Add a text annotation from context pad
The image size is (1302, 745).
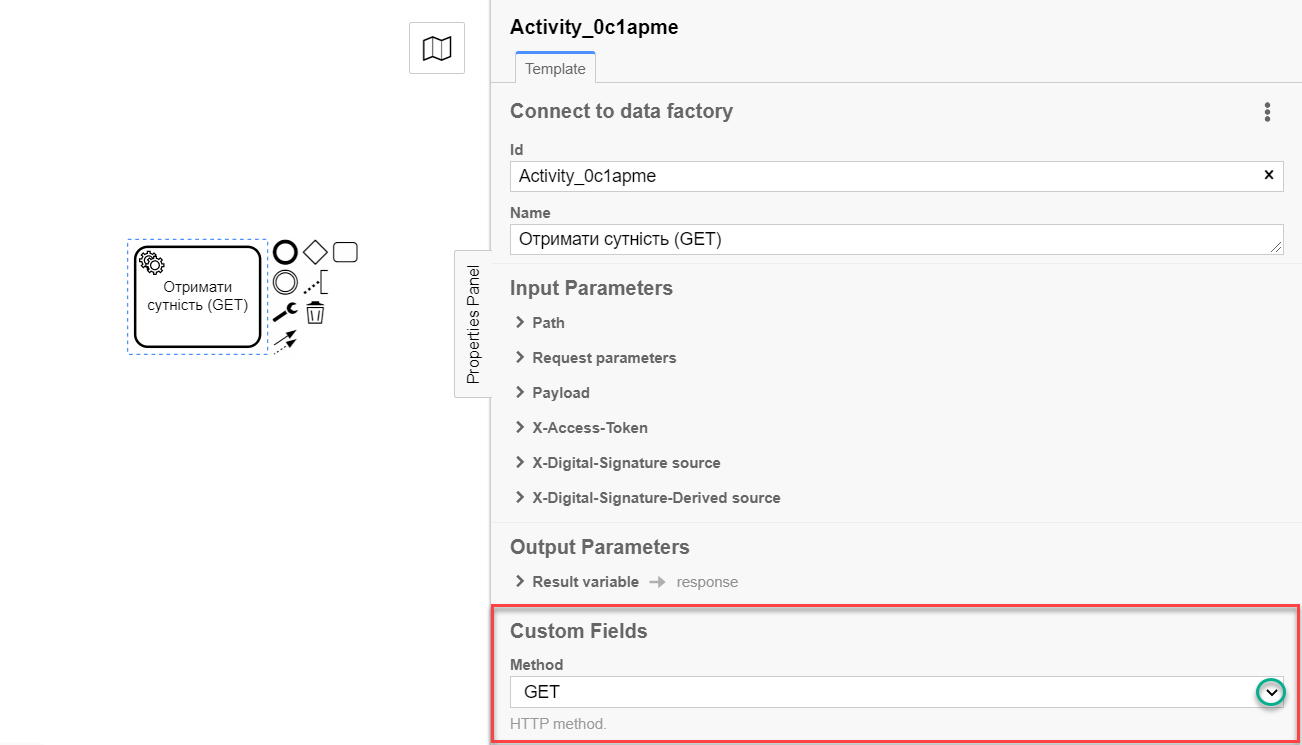coord(316,283)
